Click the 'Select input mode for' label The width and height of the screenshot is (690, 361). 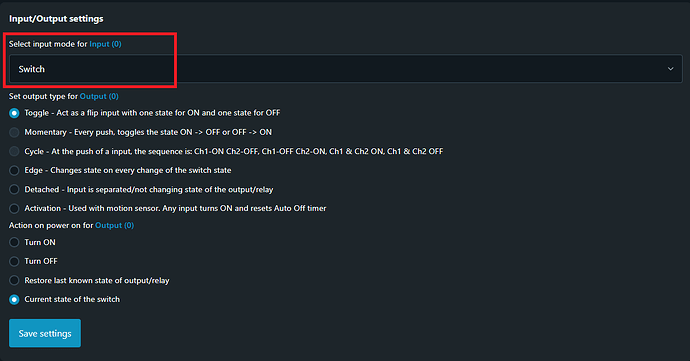(48, 44)
